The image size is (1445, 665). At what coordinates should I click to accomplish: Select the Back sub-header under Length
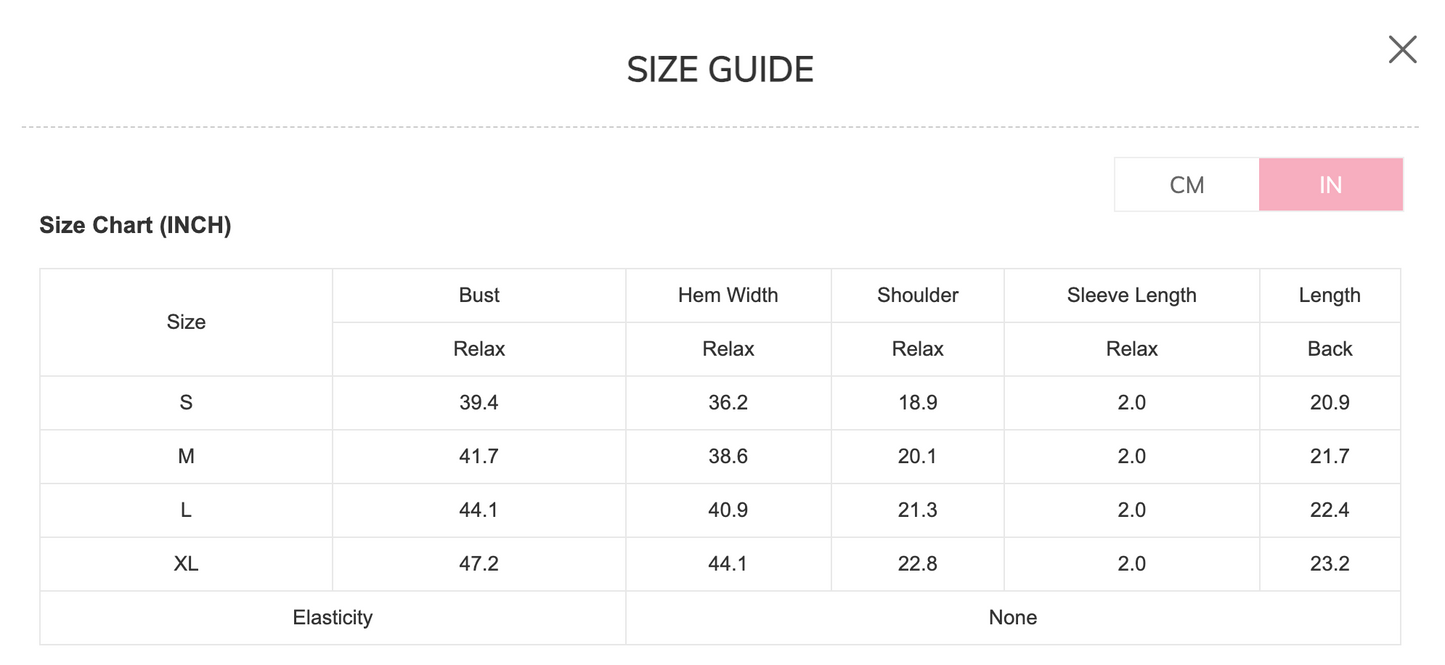(1329, 349)
